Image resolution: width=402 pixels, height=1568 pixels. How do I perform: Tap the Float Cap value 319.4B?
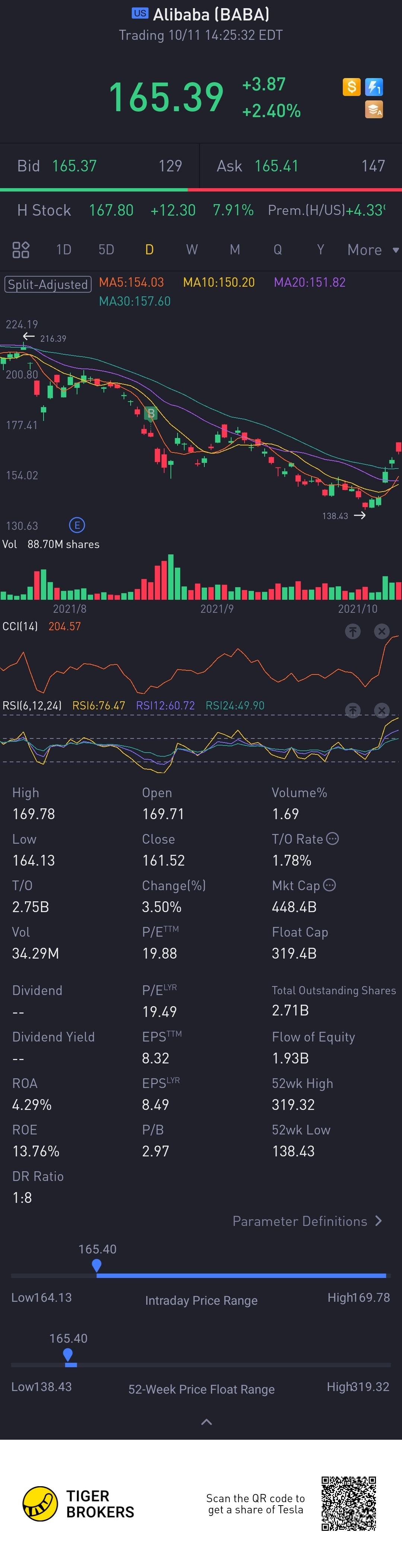[x=294, y=953]
